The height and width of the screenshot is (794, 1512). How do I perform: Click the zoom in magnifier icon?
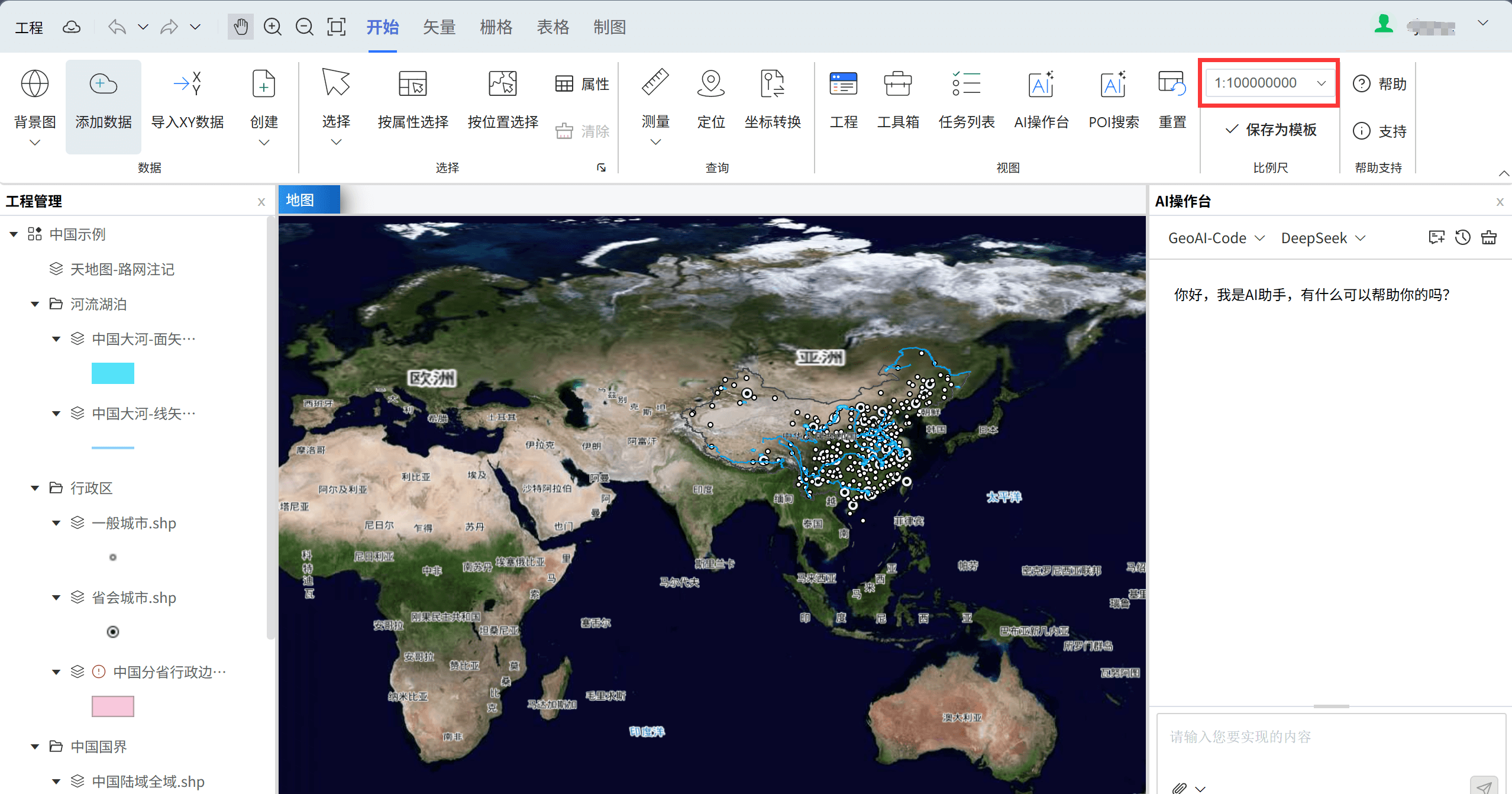tap(273, 27)
